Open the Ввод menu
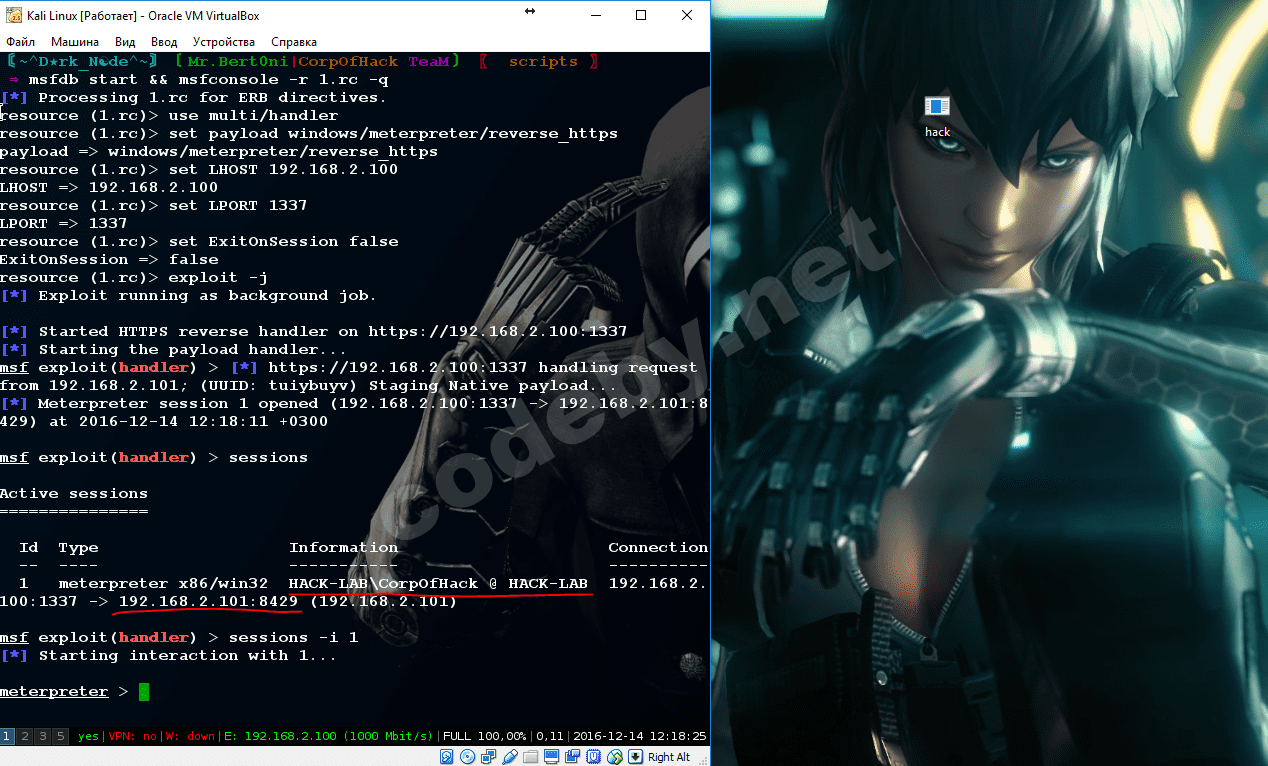 (x=164, y=42)
